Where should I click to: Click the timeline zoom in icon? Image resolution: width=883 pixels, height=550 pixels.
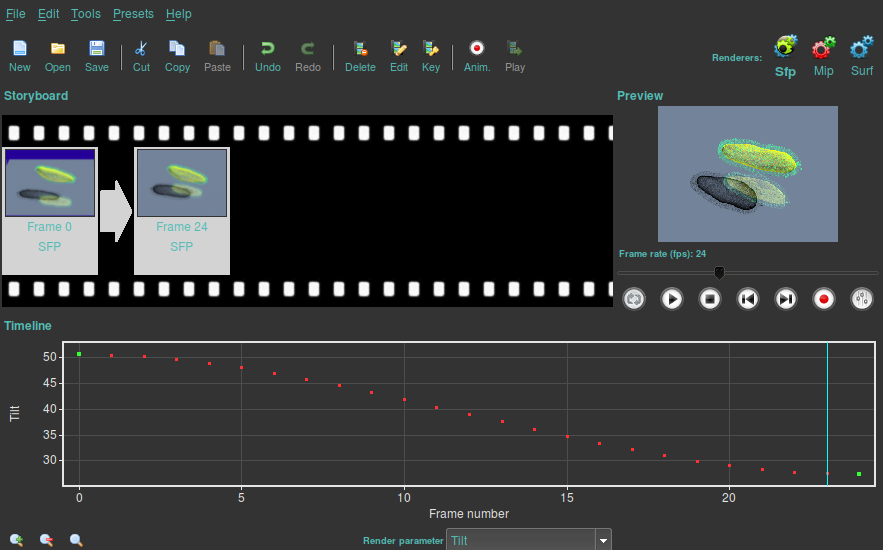17,540
